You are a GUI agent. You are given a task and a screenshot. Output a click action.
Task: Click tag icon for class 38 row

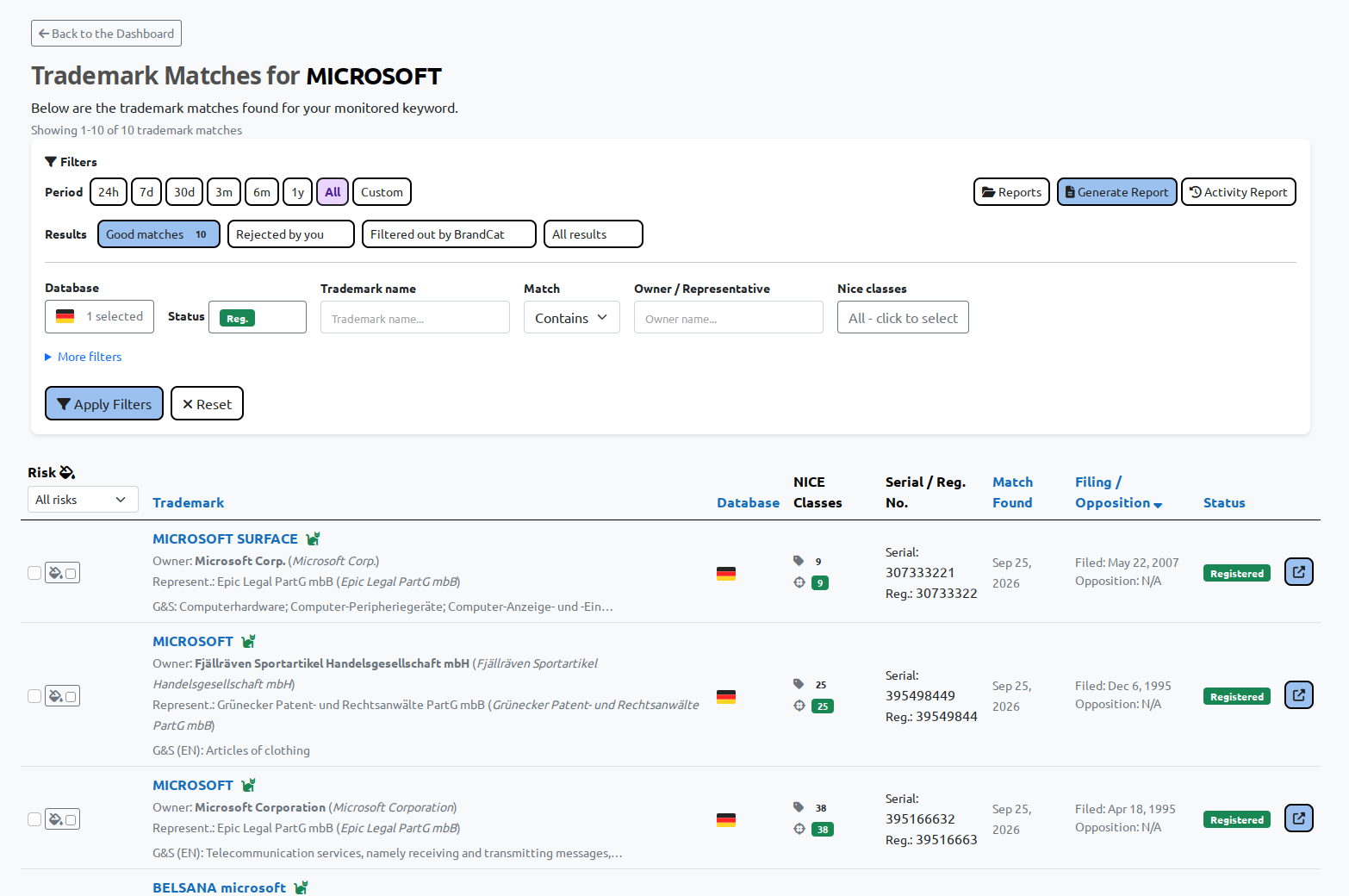pyautogui.click(x=799, y=807)
